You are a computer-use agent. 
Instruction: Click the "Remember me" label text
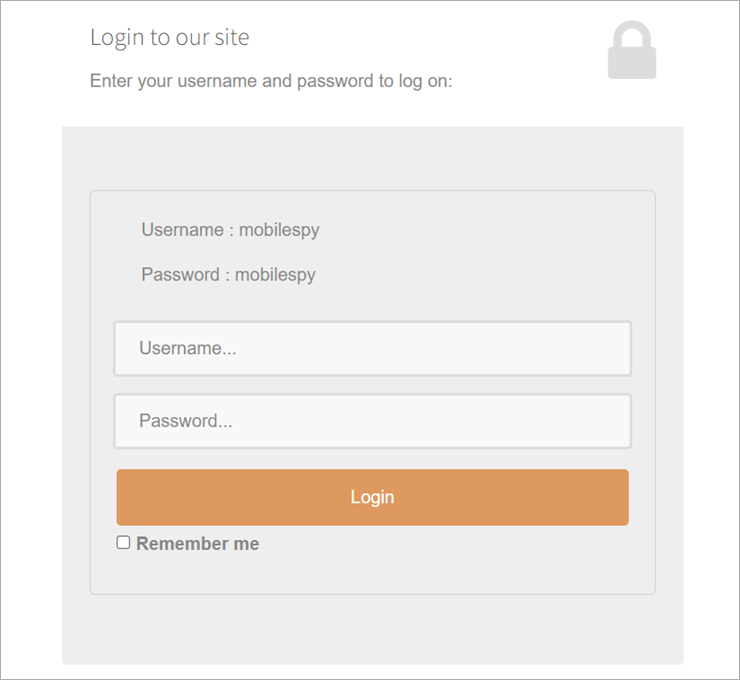tap(197, 544)
